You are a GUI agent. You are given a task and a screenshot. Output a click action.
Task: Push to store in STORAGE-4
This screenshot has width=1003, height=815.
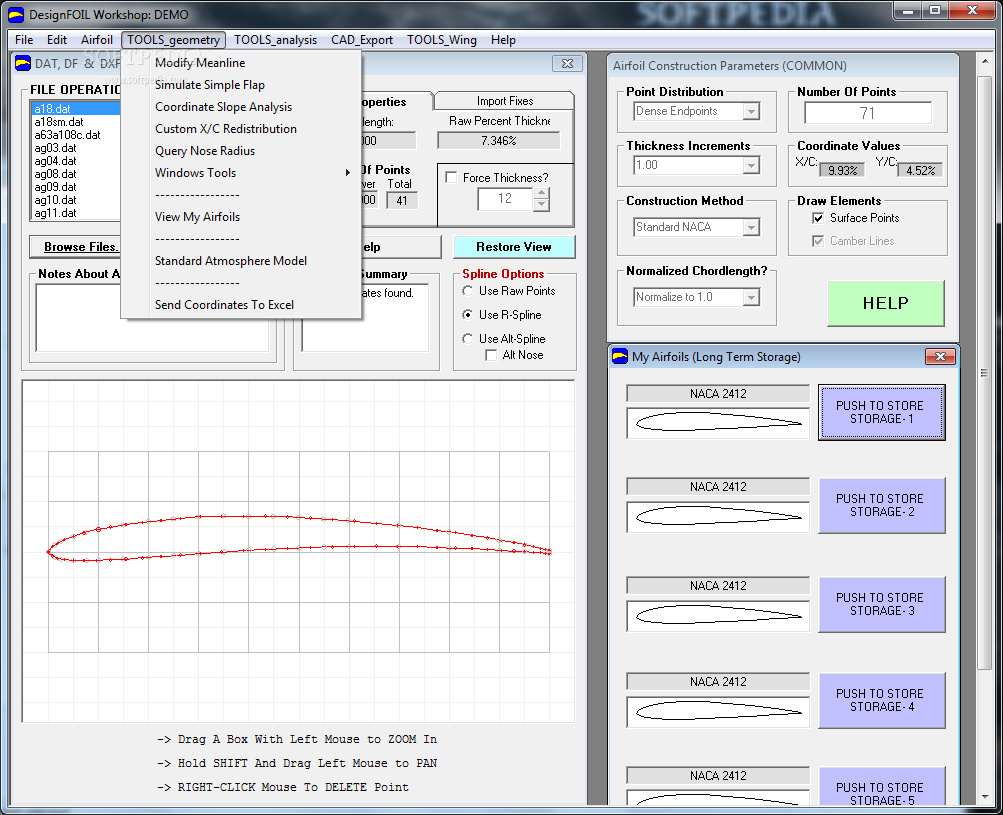point(881,700)
